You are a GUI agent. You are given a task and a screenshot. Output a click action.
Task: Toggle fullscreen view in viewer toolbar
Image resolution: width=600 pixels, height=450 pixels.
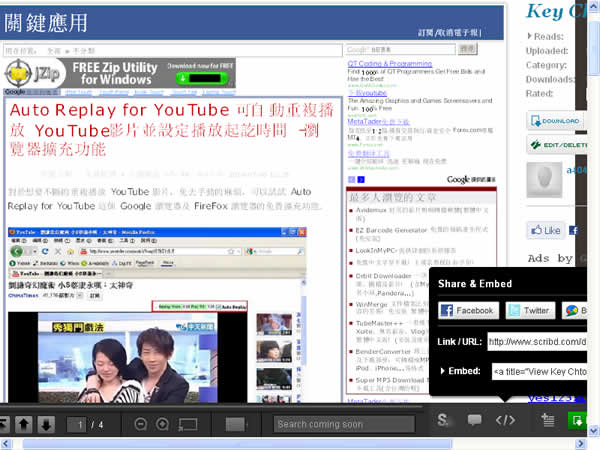pyautogui.click(x=188, y=424)
